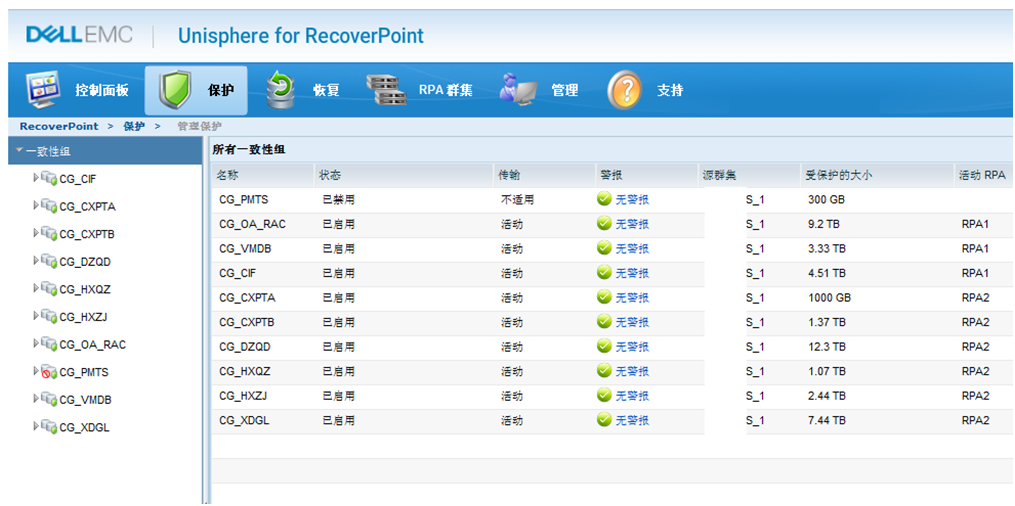Open the RPA 群集 server stack icon
Image resolution: width=1015 pixels, height=506 pixels.
tap(386, 90)
